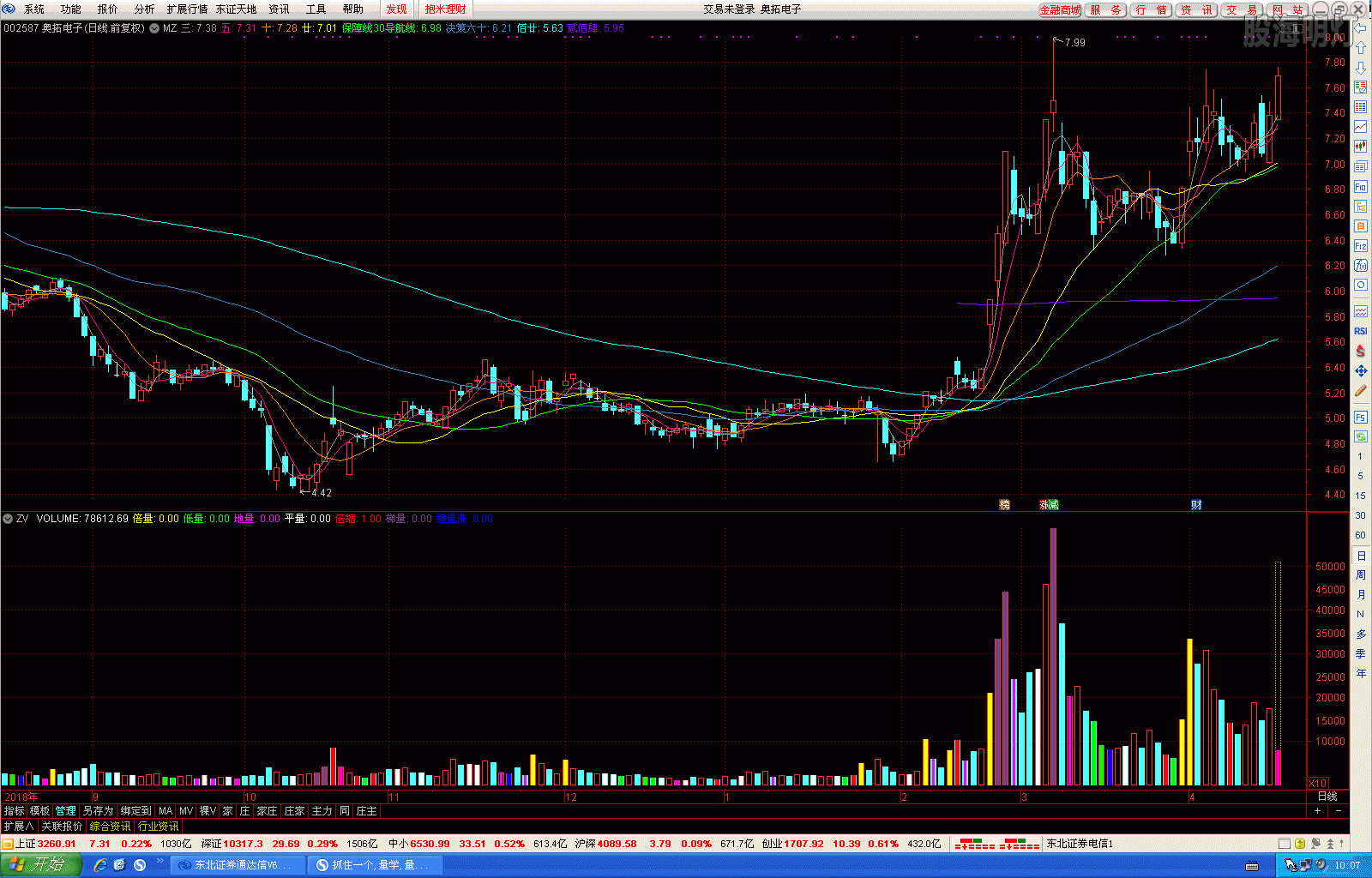The width and height of the screenshot is (1372, 878).
Task: Switch to candlestick chart icon in sidebar
Action: click(1361, 147)
